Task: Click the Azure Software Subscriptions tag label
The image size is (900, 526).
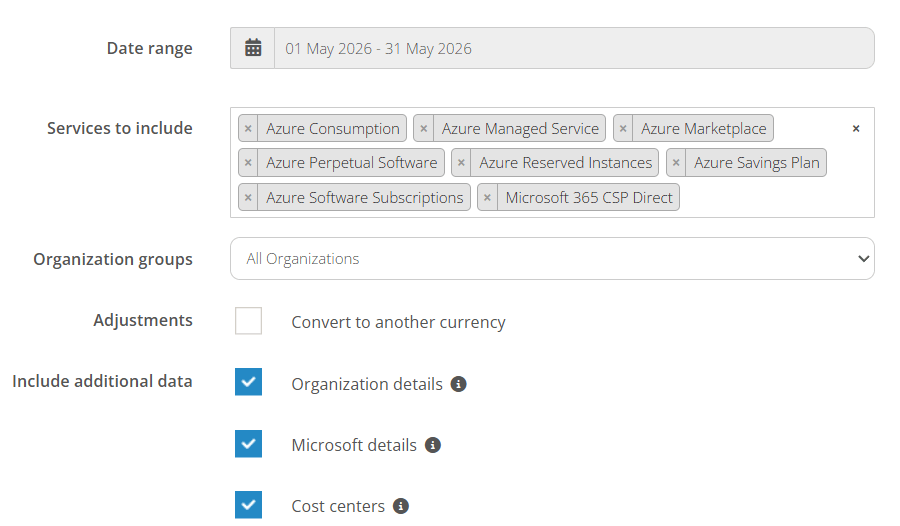Action: pos(364,198)
